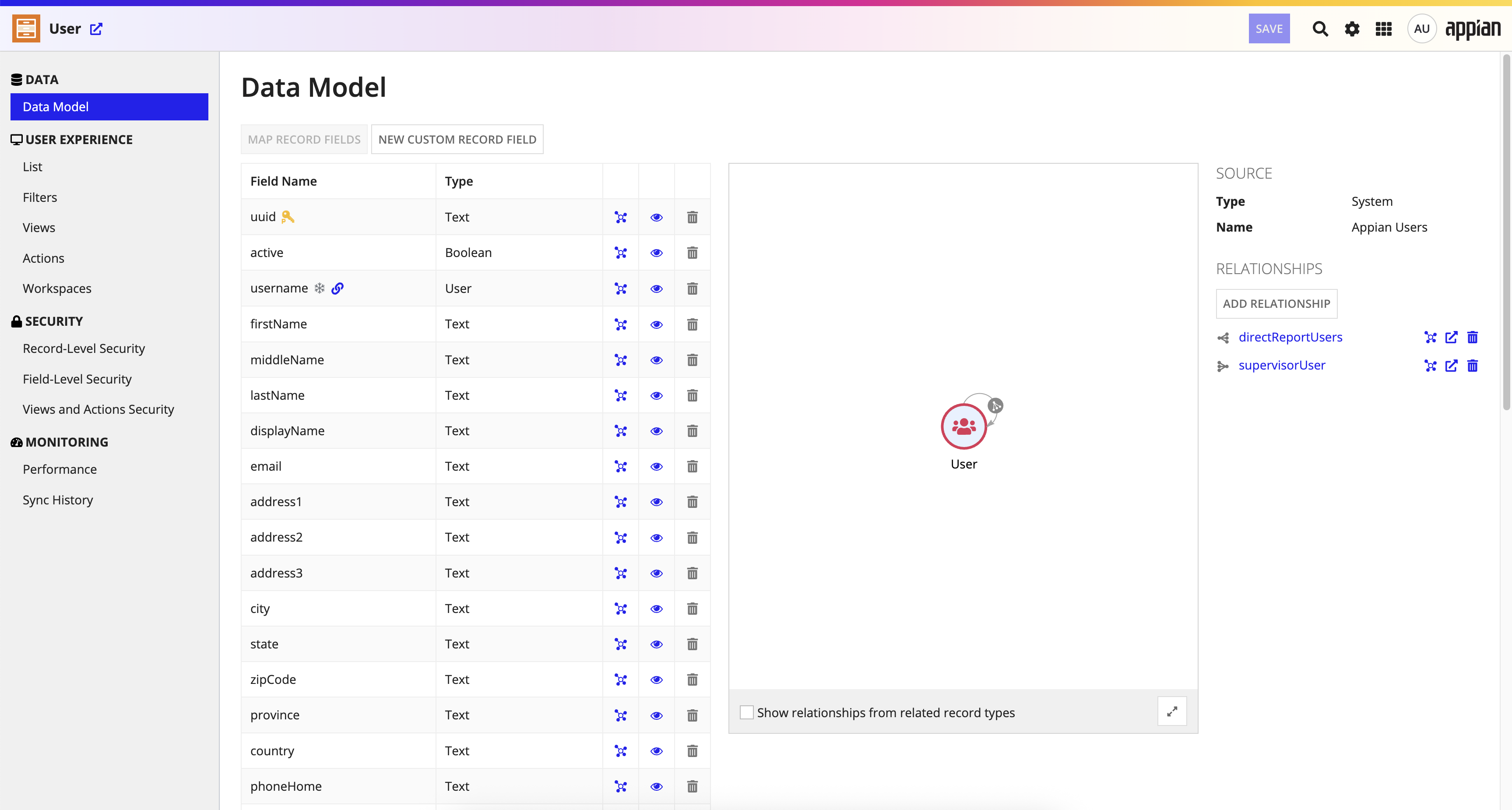The image size is (1512, 810).
Task: Click the key icon next to uuid
Action: [x=288, y=217]
